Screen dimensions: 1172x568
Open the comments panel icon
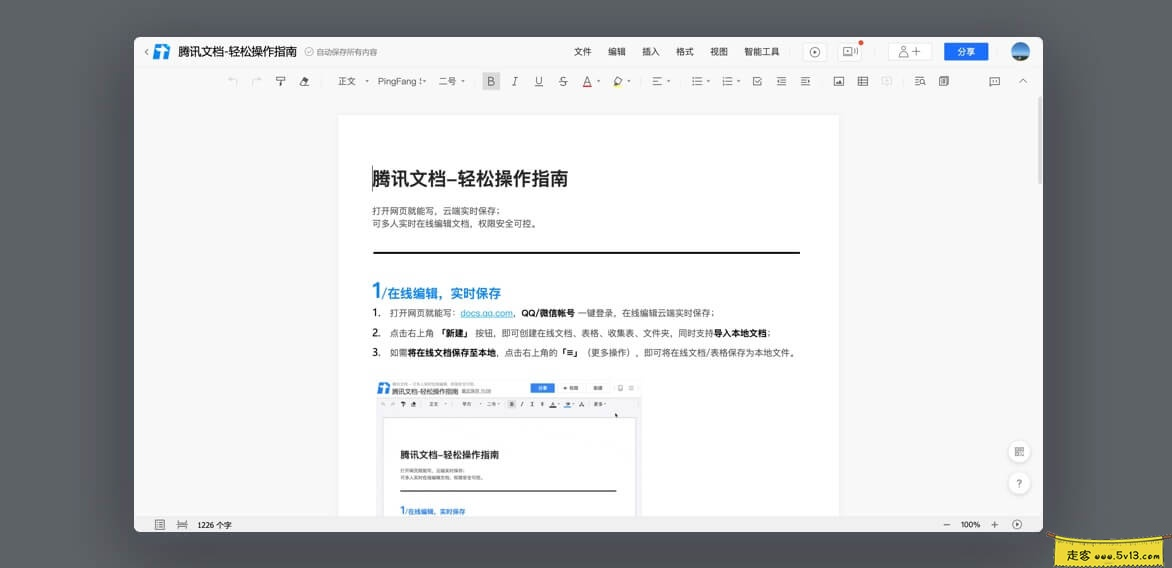(995, 81)
